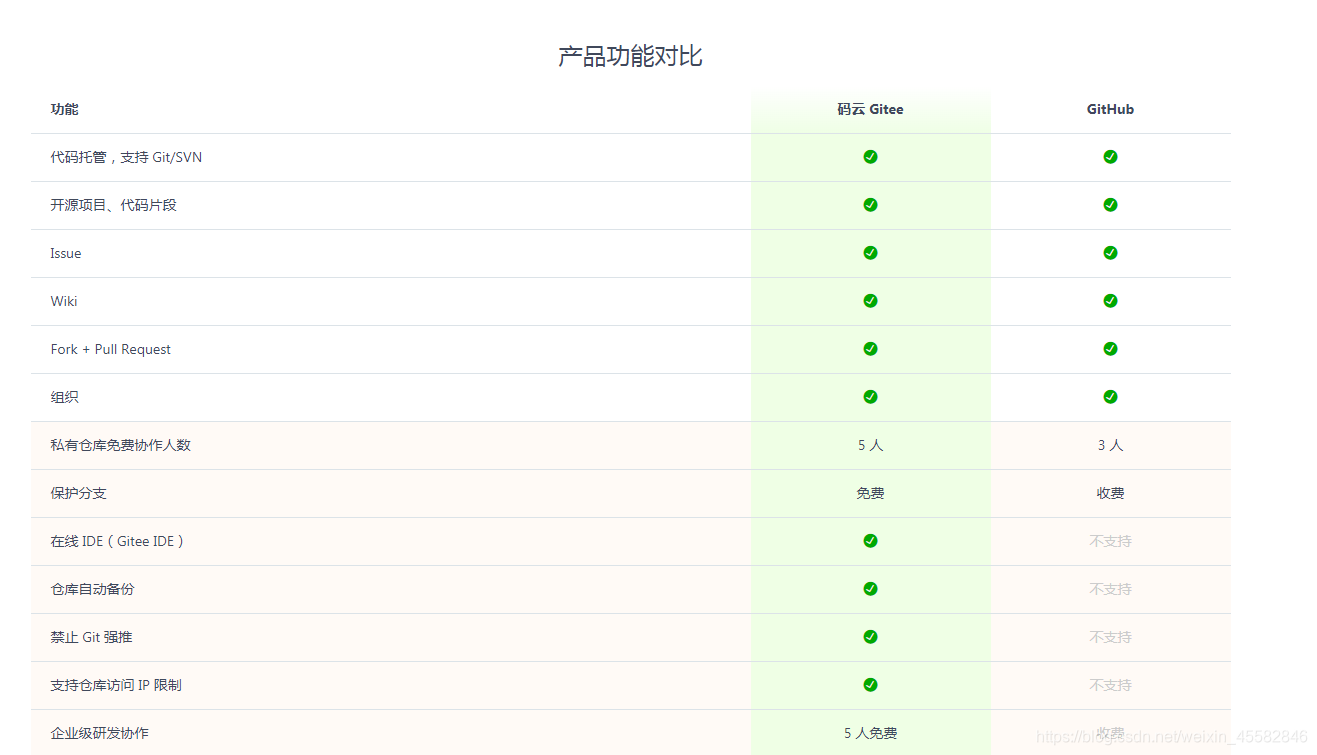Click the 仓库自动备份 feature label

92,589
